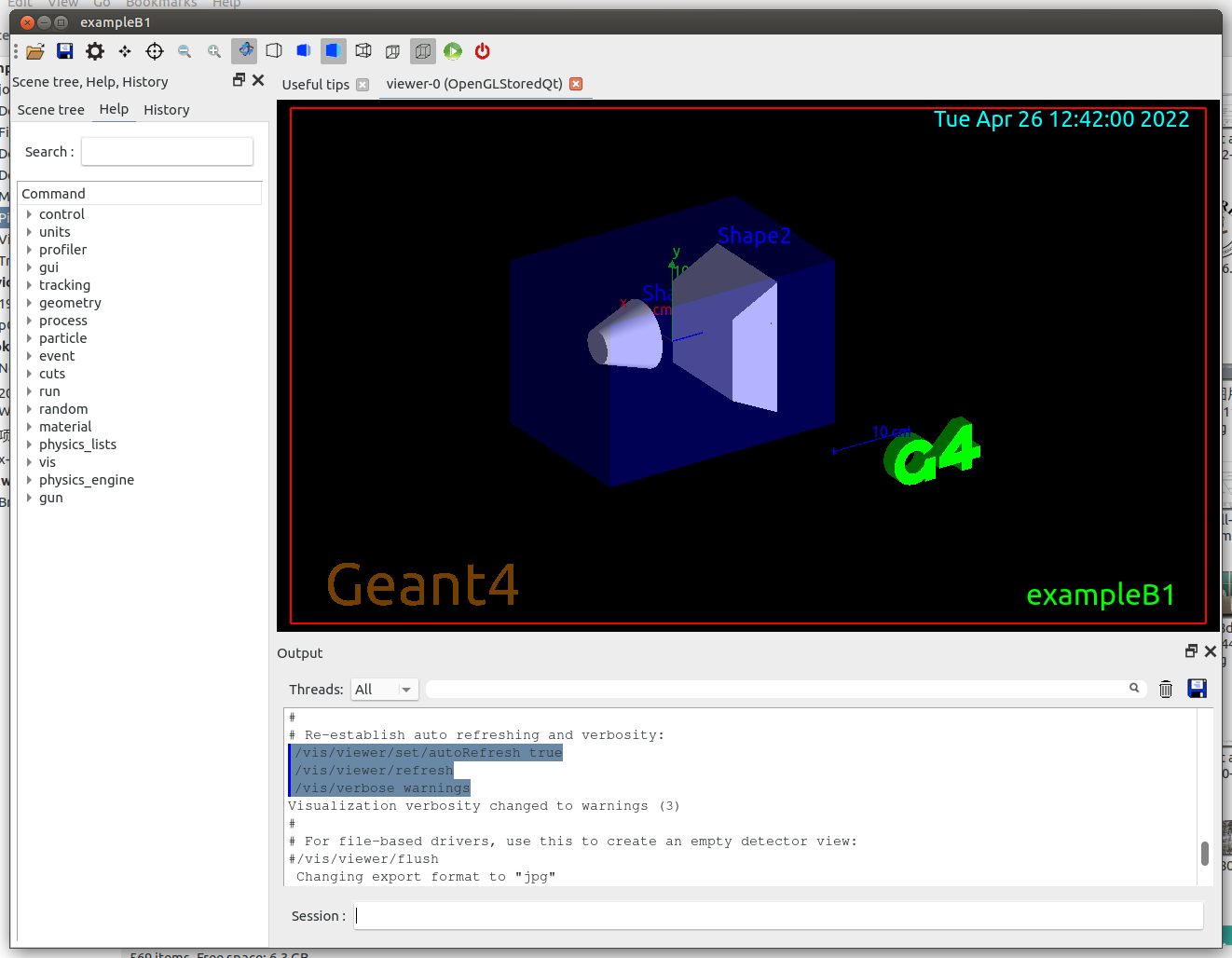Screen dimensions: 1232x958
Task: Close the viewer-0 tab with its red X
Action: click(576, 84)
